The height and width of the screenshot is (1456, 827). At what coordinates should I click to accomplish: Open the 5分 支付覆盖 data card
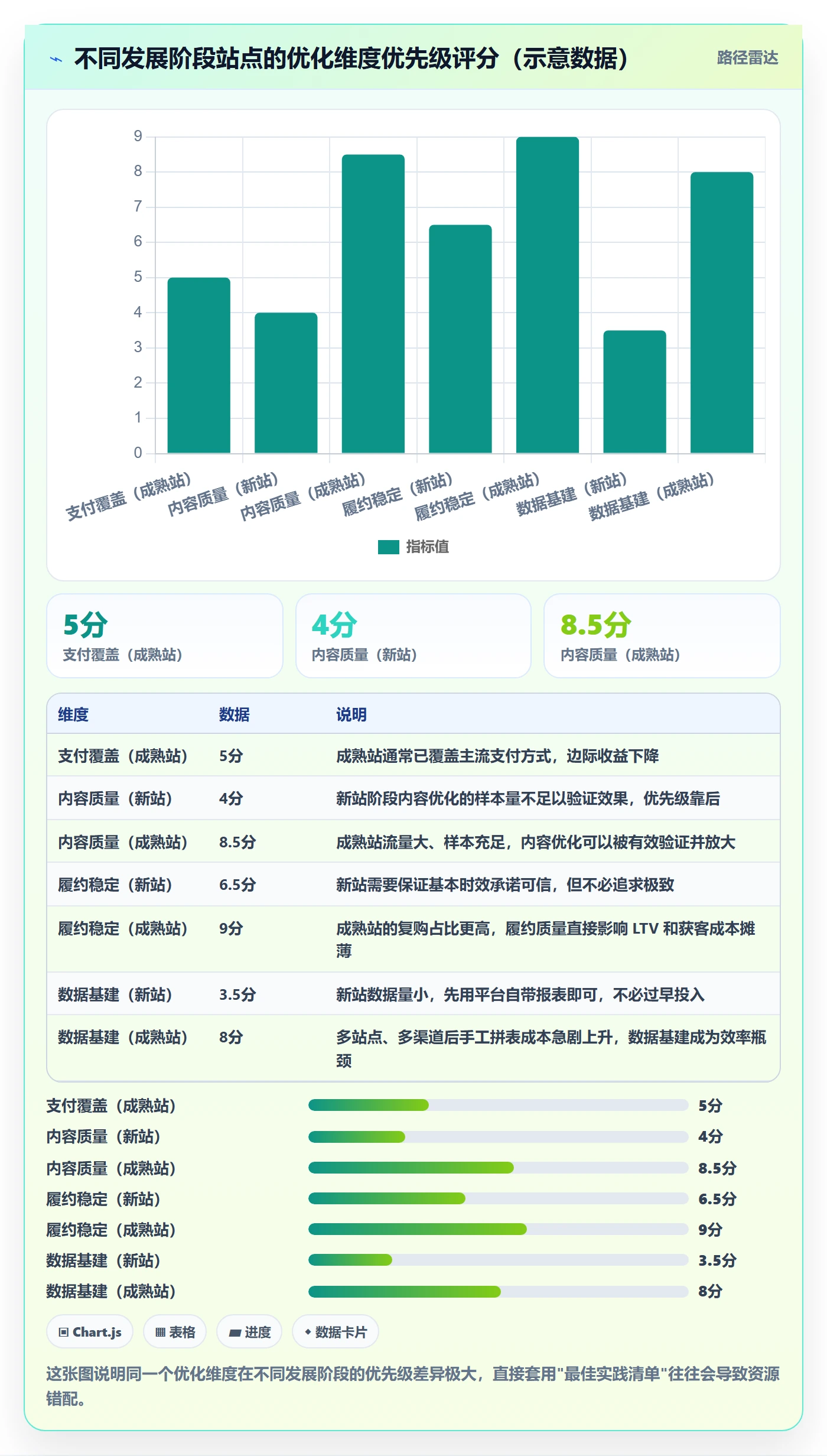(165, 636)
